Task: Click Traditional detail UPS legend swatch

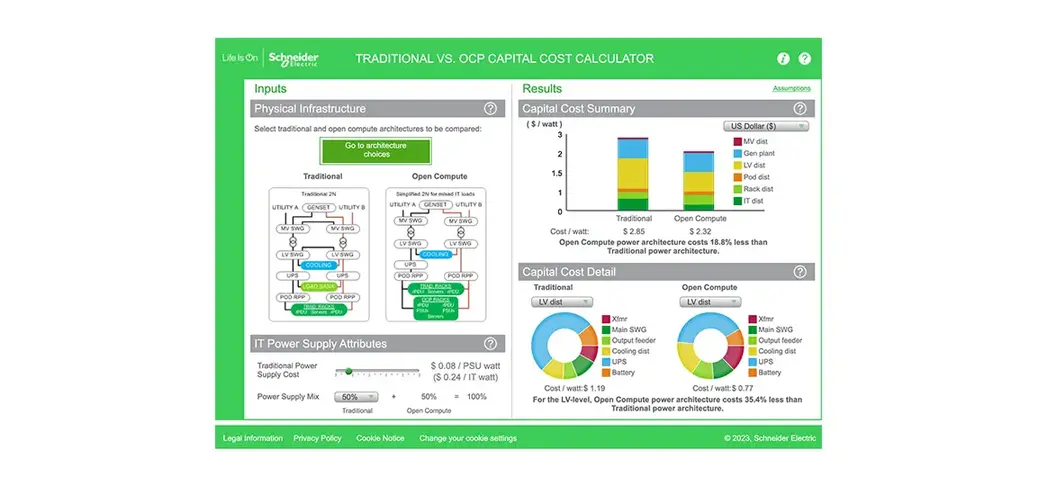Action: pos(606,362)
